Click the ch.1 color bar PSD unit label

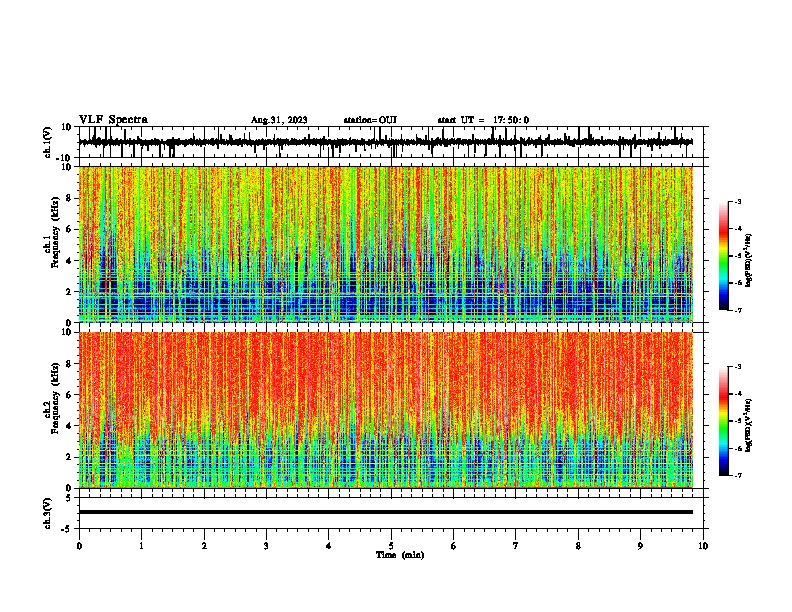pos(748,261)
